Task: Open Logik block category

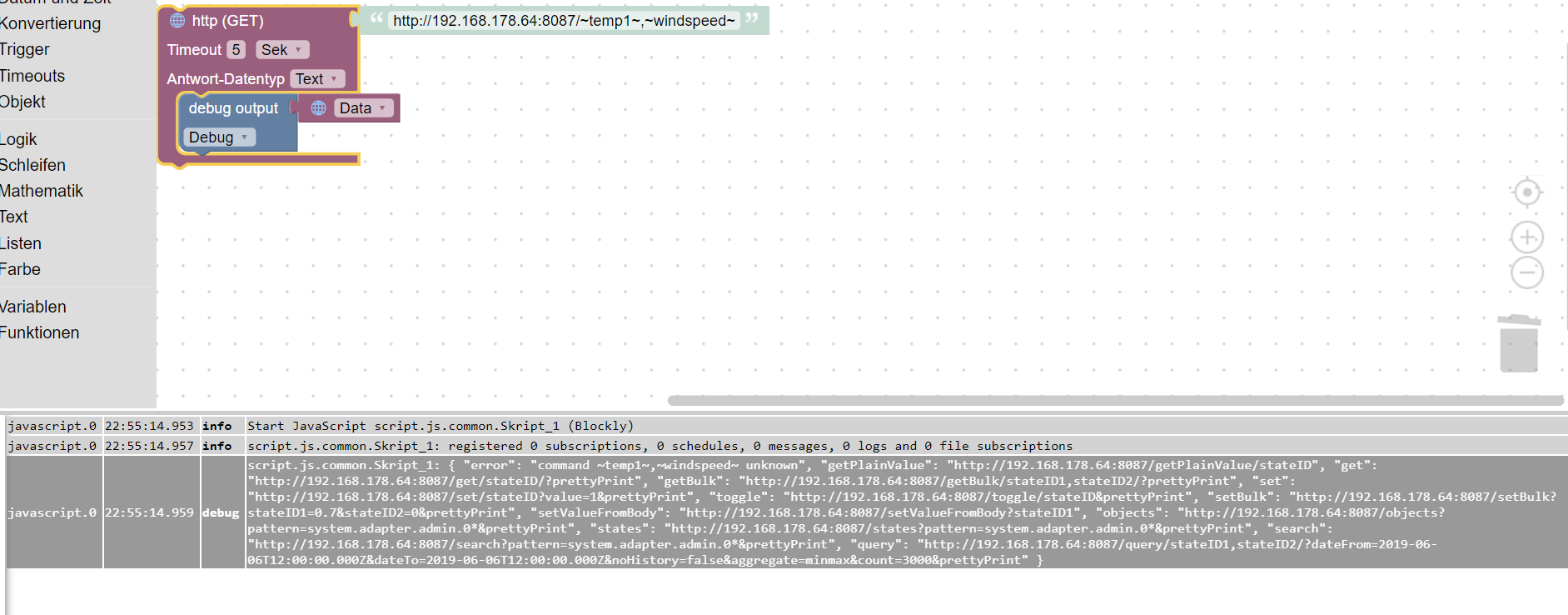Action: pyautogui.click(x=19, y=139)
